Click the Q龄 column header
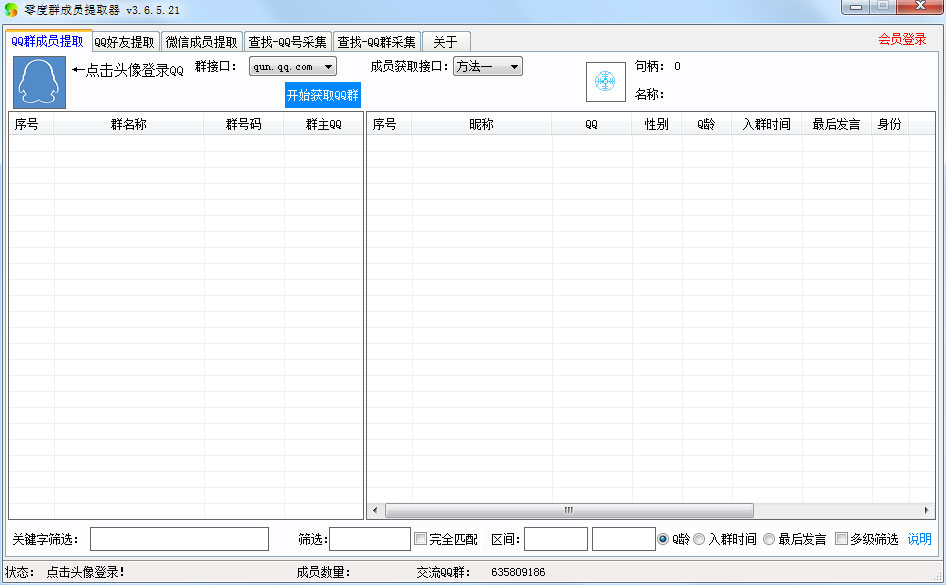The height and width of the screenshot is (585, 946). (706, 124)
